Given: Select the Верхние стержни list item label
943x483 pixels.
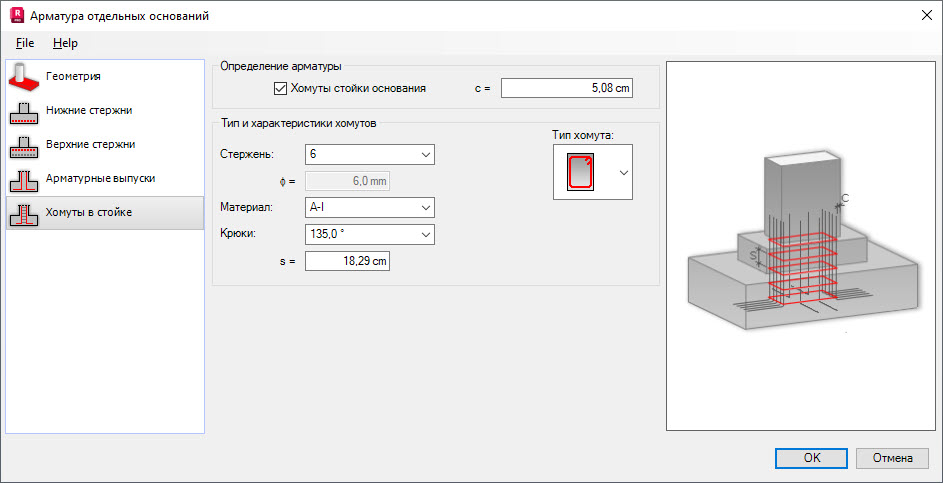Looking at the screenshot, I should coord(90,144).
